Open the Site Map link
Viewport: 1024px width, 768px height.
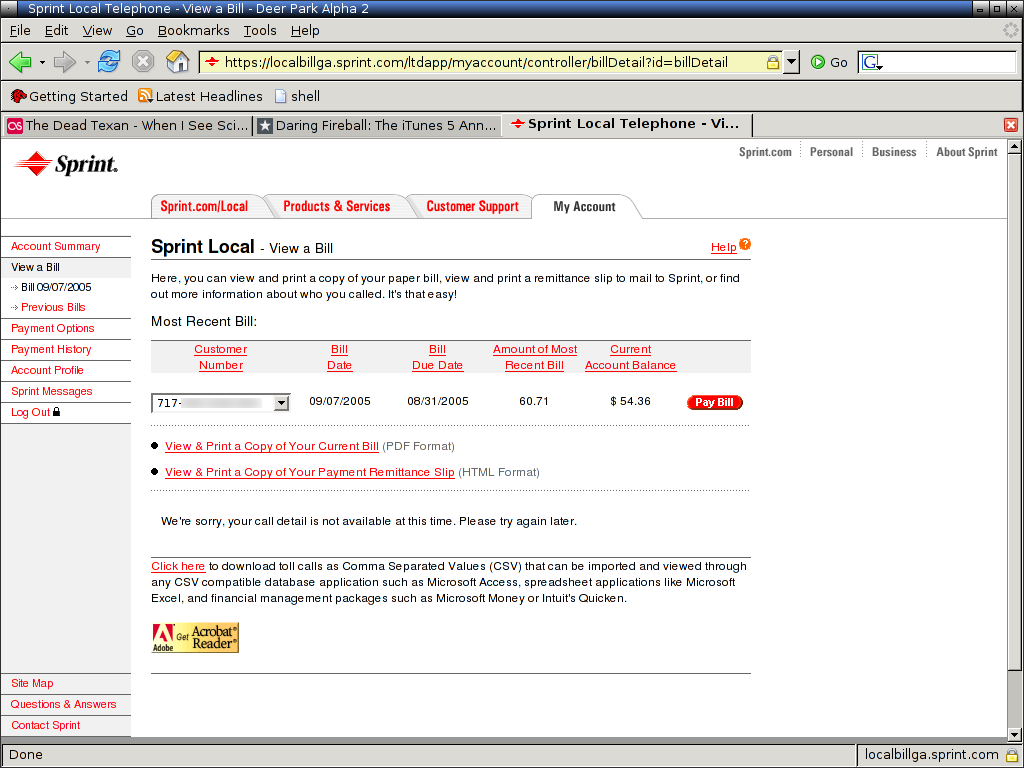click(32, 683)
